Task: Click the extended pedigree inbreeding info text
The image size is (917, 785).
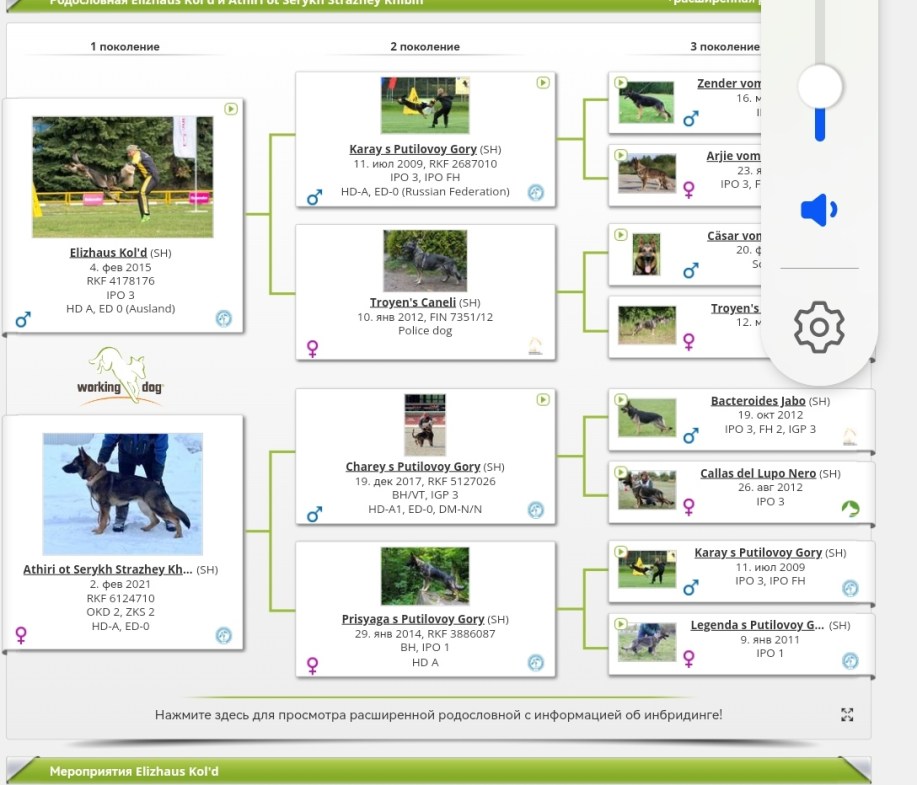Action: [x=438, y=715]
